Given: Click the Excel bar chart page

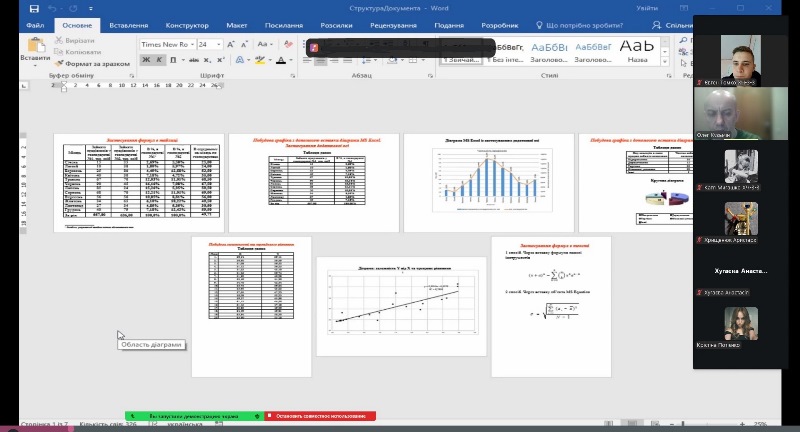Looking at the screenshot, I should point(489,183).
